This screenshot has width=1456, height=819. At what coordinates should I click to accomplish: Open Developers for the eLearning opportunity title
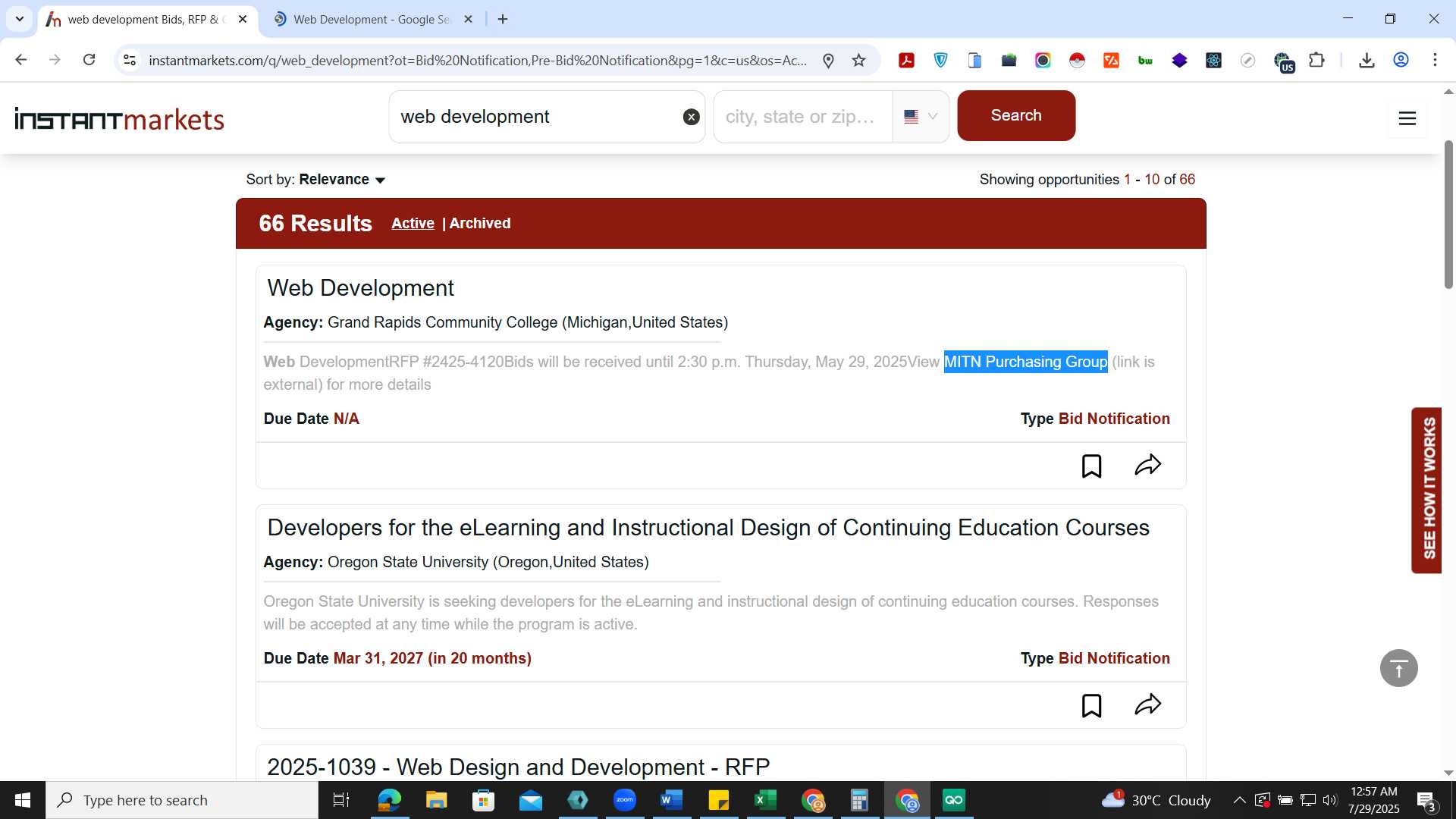click(x=708, y=528)
